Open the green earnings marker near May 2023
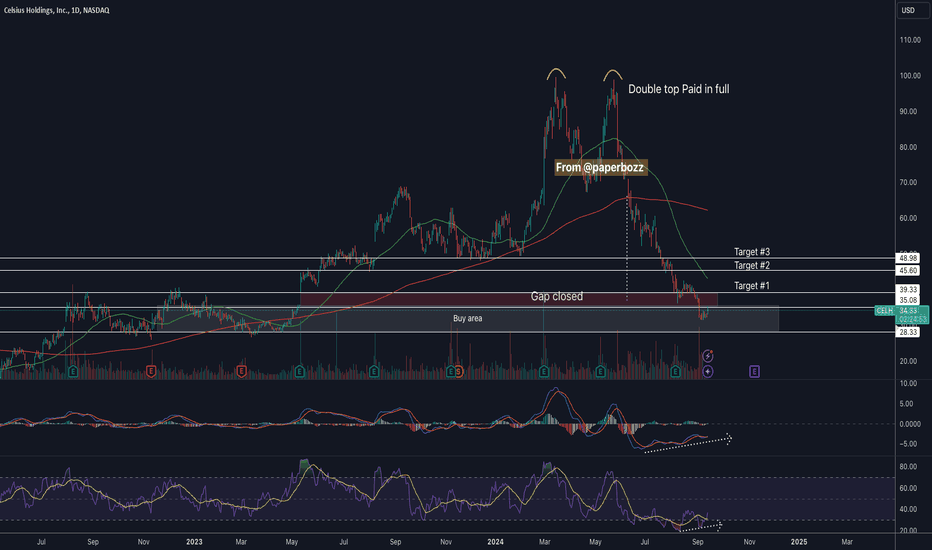 tap(300, 372)
